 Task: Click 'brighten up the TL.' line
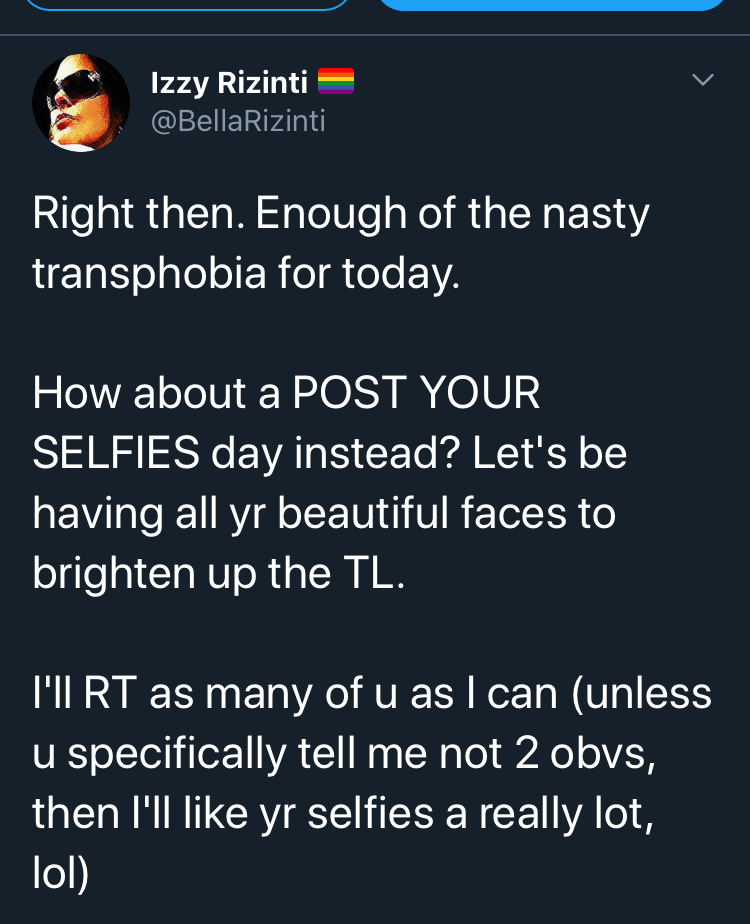coord(219,573)
